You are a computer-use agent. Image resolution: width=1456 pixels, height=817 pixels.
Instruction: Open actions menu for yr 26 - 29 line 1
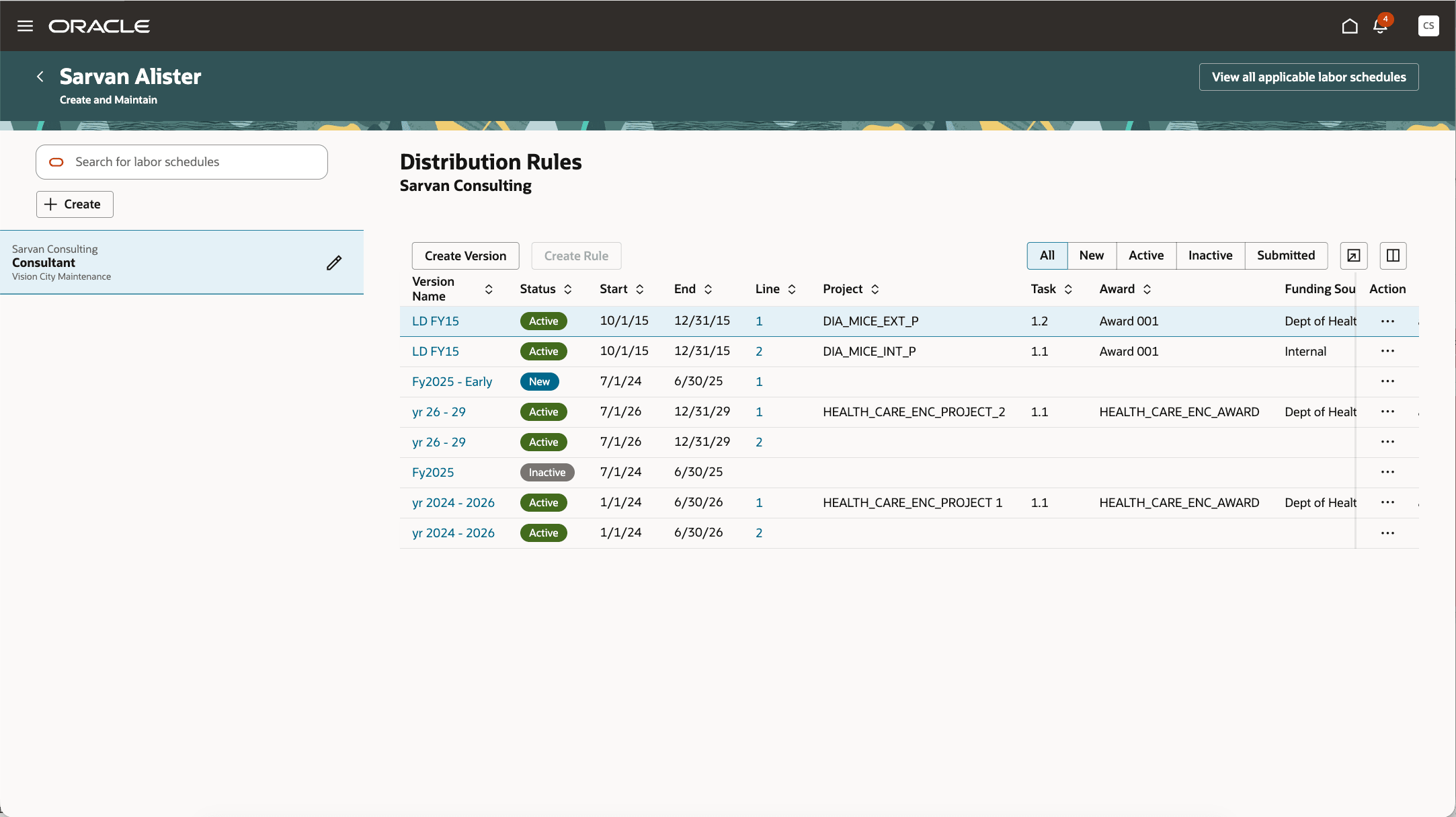(1387, 412)
